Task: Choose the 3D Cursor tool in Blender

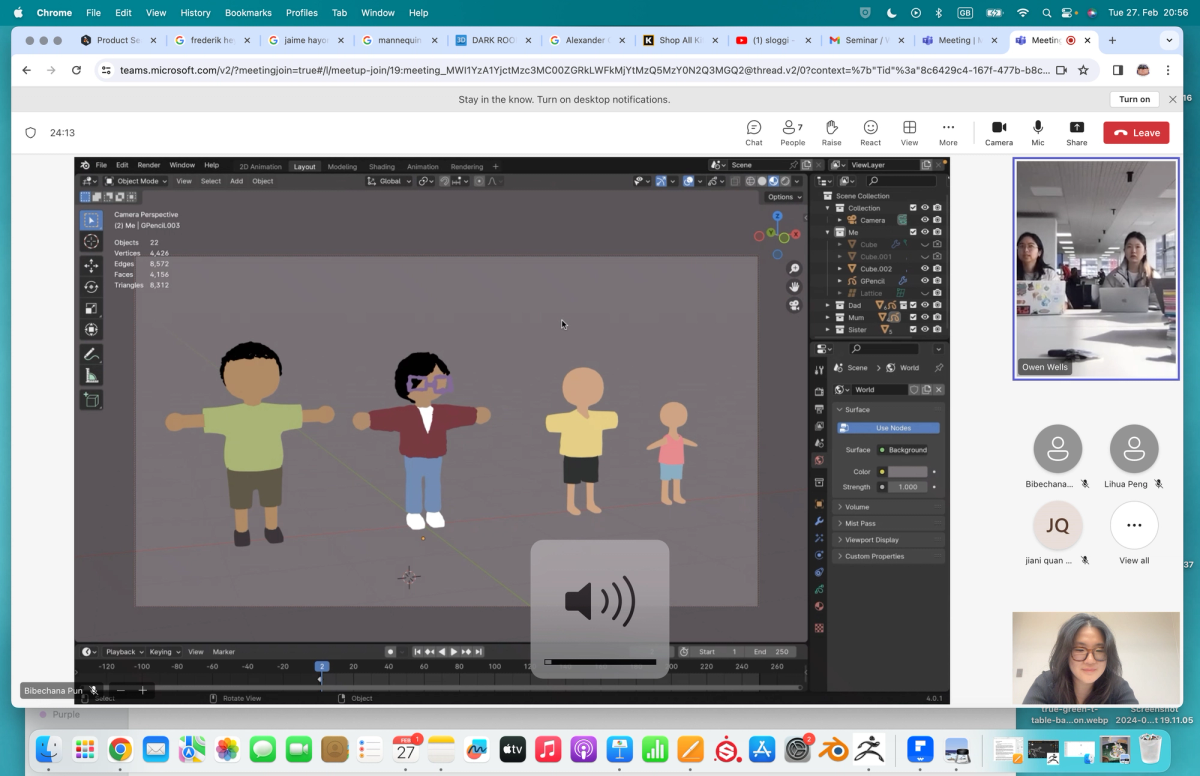Action: pyautogui.click(x=91, y=242)
